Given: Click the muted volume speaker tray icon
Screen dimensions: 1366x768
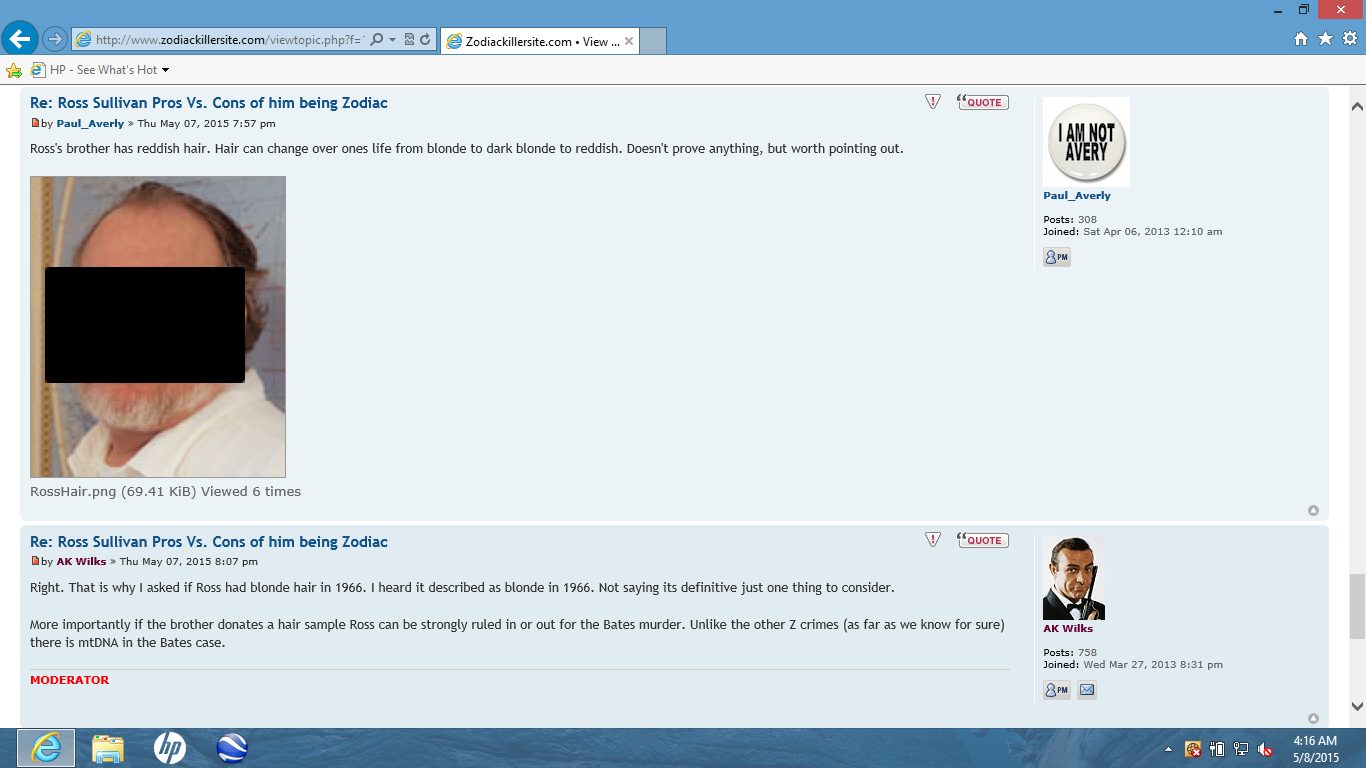Looking at the screenshot, I should point(1265,749).
